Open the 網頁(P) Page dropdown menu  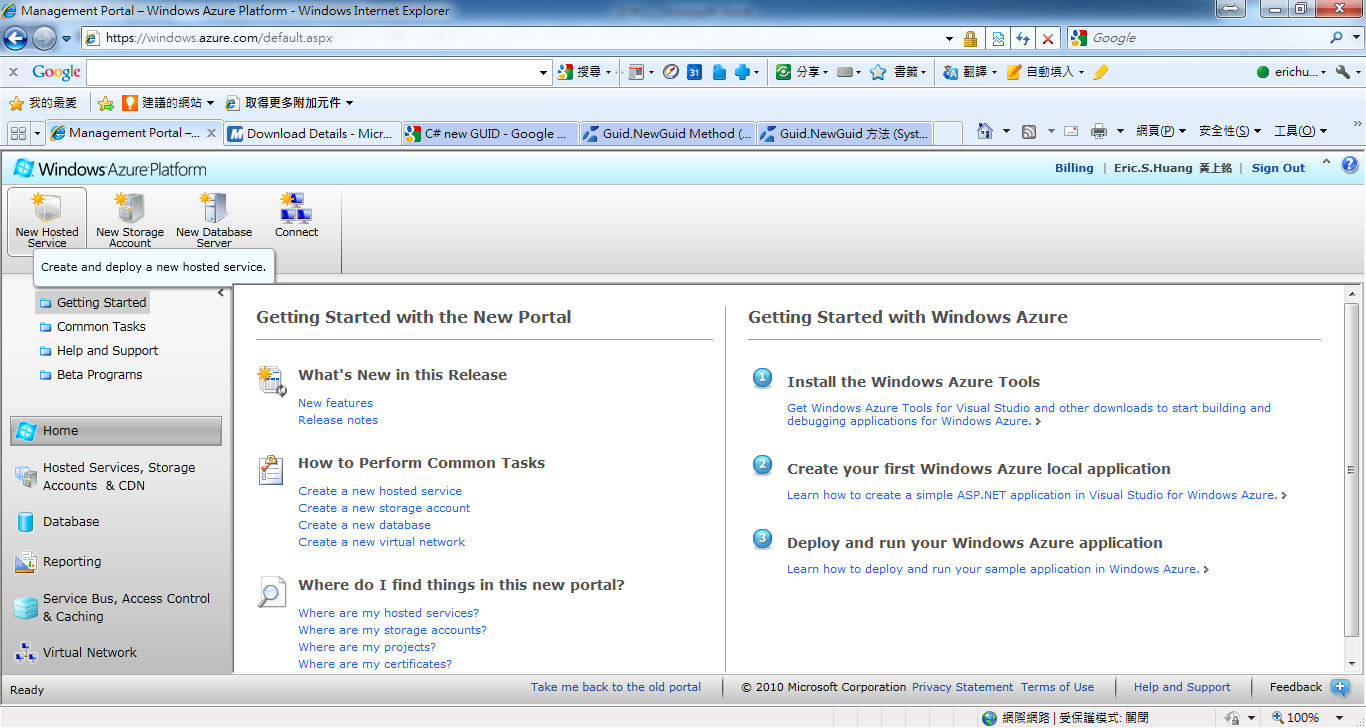[x=1161, y=131]
